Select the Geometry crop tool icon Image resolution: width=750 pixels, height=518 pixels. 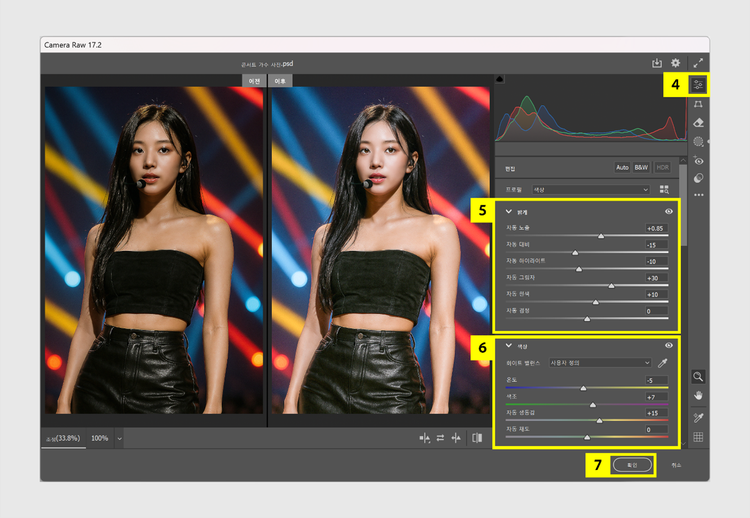tap(698, 104)
